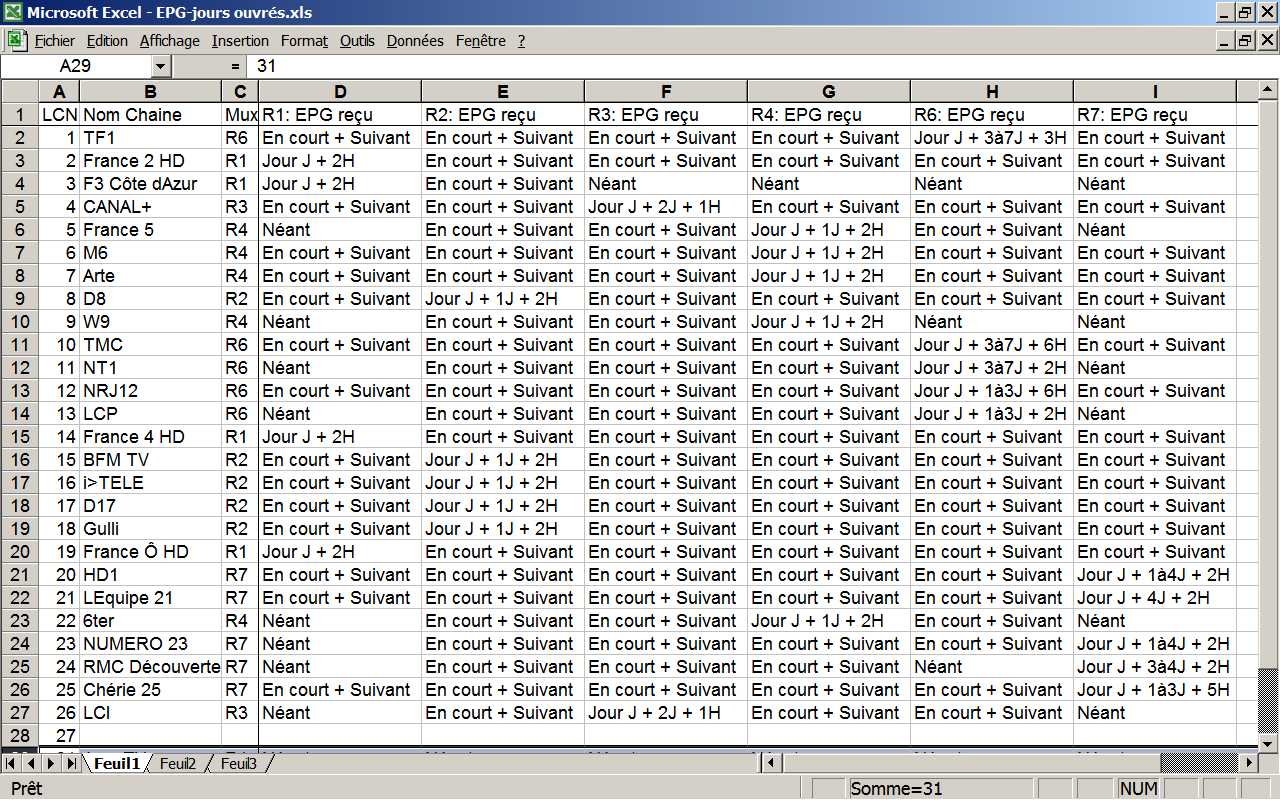The image size is (1280, 800).
Task: Open the Name Box dropdown arrow
Action: pyautogui.click(x=161, y=66)
